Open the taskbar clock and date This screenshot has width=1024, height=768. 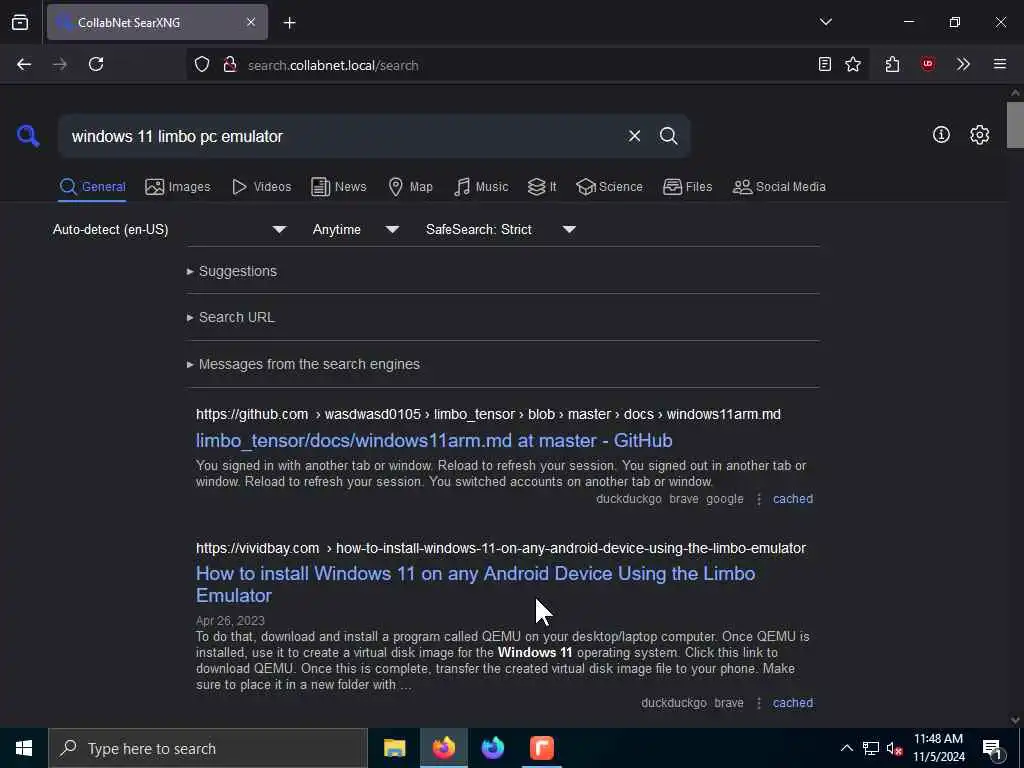click(x=938, y=748)
